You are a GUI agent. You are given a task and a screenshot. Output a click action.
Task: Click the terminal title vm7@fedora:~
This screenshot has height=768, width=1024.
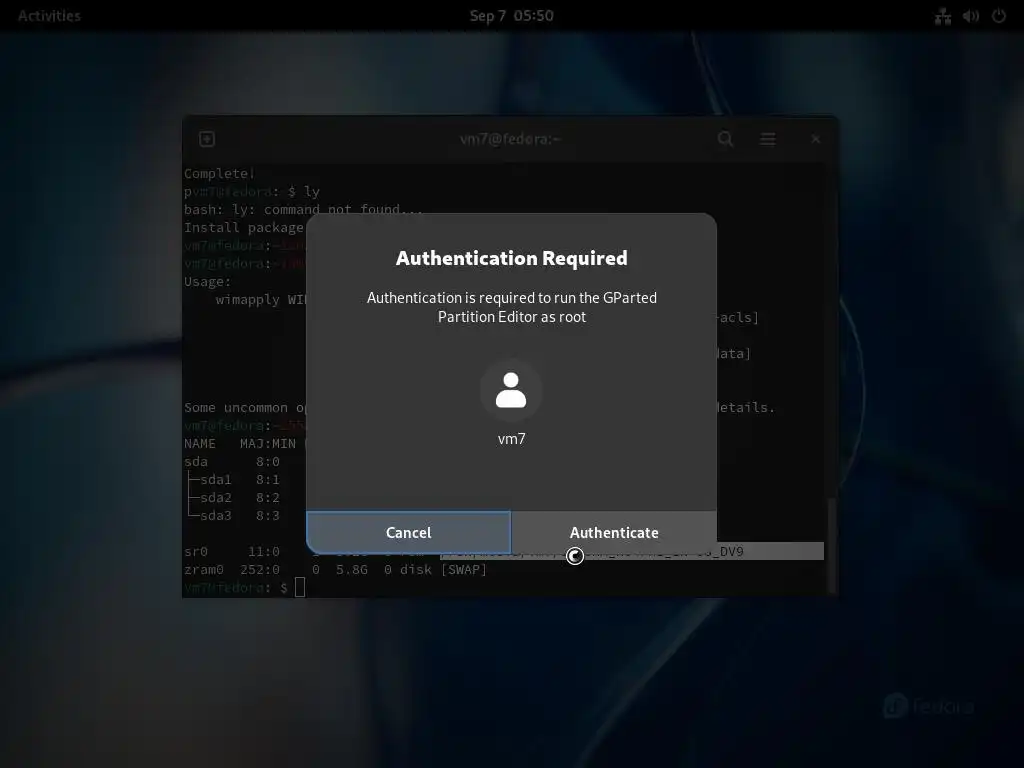[511, 139]
